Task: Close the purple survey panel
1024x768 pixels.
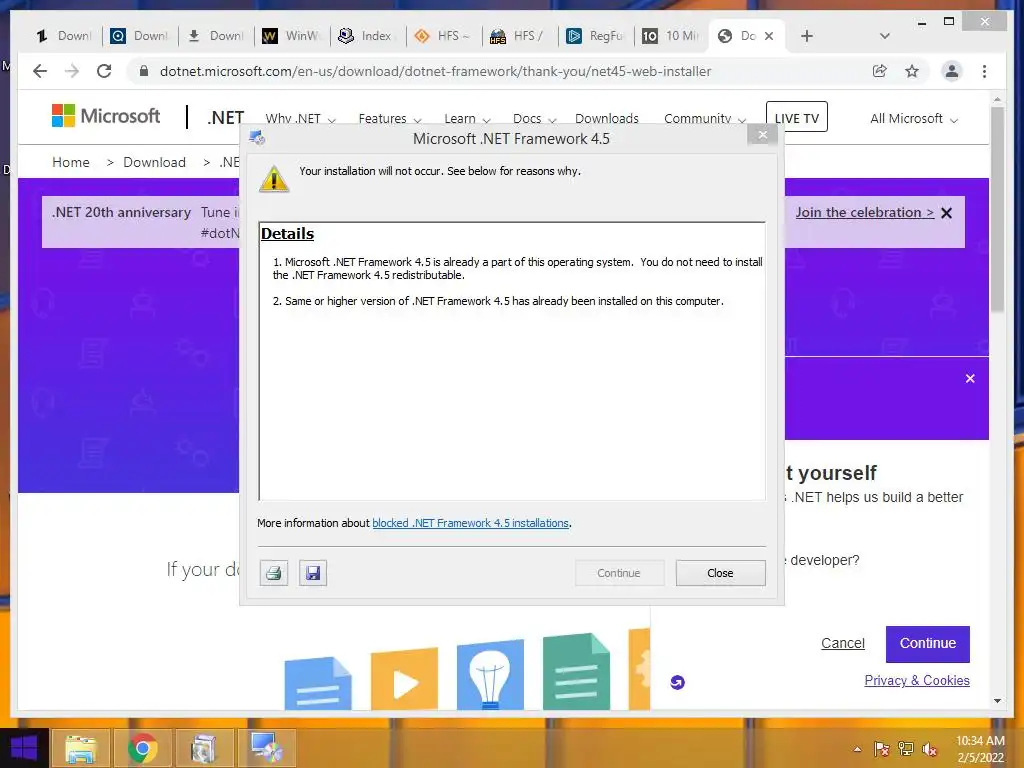Action: [x=970, y=378]
